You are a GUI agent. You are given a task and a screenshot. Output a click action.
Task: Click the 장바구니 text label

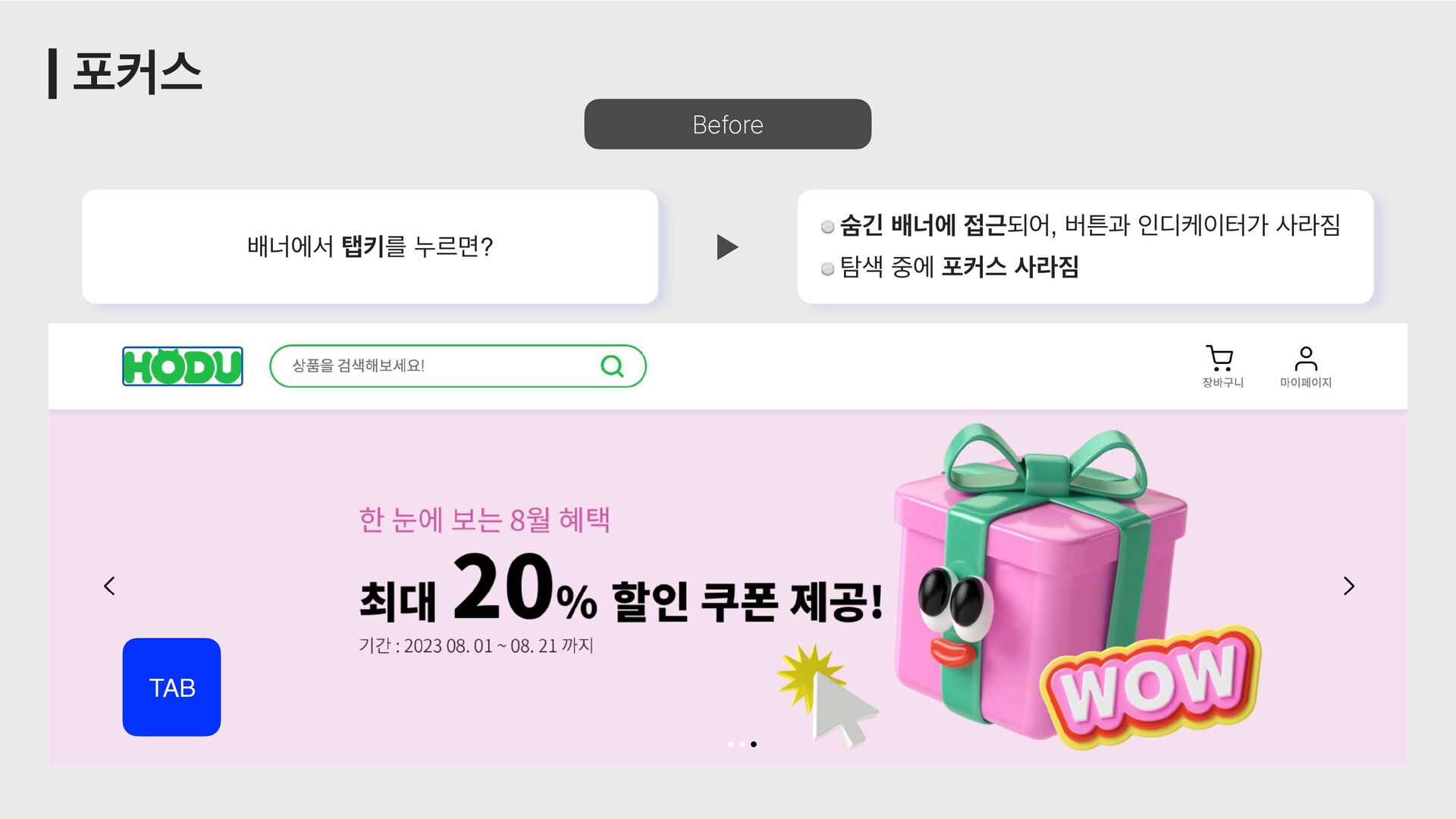[x=1222, y=383]
